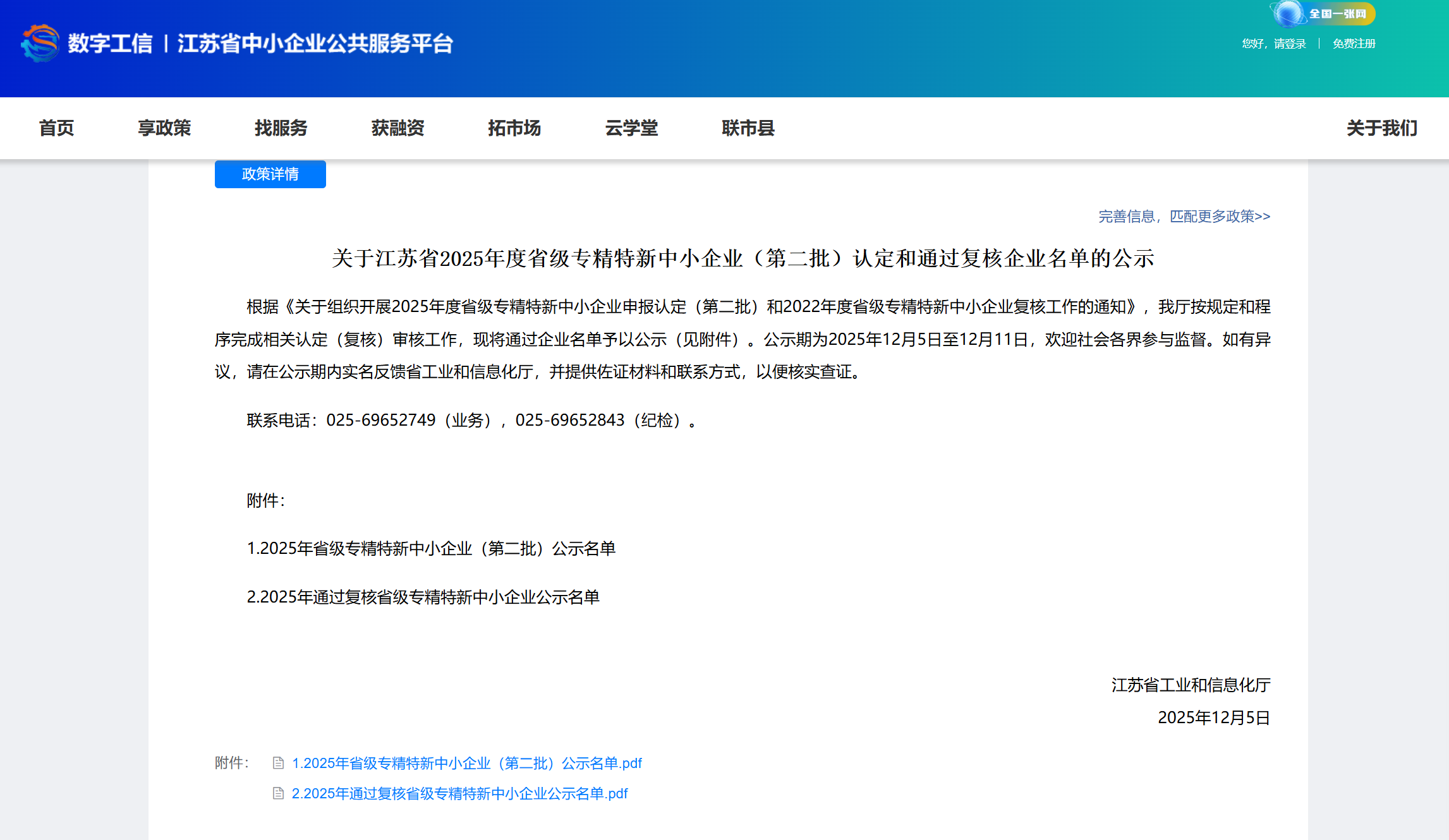Download 1.2025年省级专精特新中小企业（第二批）公示名单.pdf
Image resolution: width=1449 pixels, height=840 pixels.
[x=466, y=763]
